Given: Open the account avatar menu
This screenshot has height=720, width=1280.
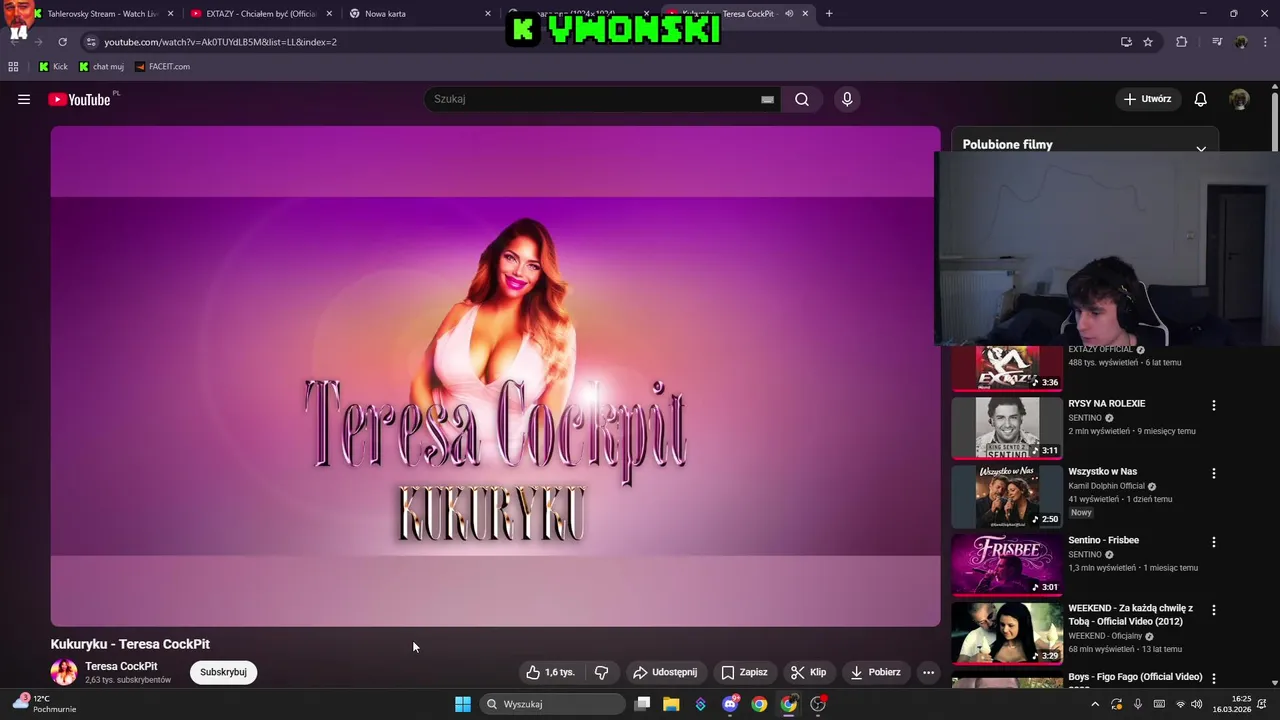Looking at the screenshot, I should point(1239,99).
